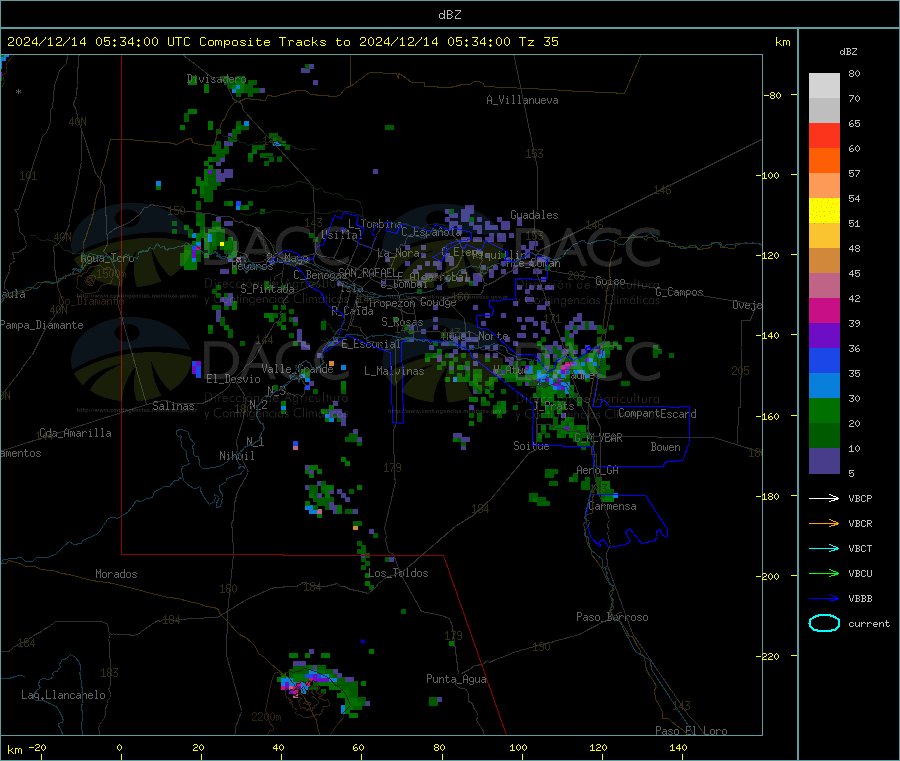The width and height of the screenshot is (900, 761).
Task: Click the Paso_El_Loro location label
Action: point(691,731)
